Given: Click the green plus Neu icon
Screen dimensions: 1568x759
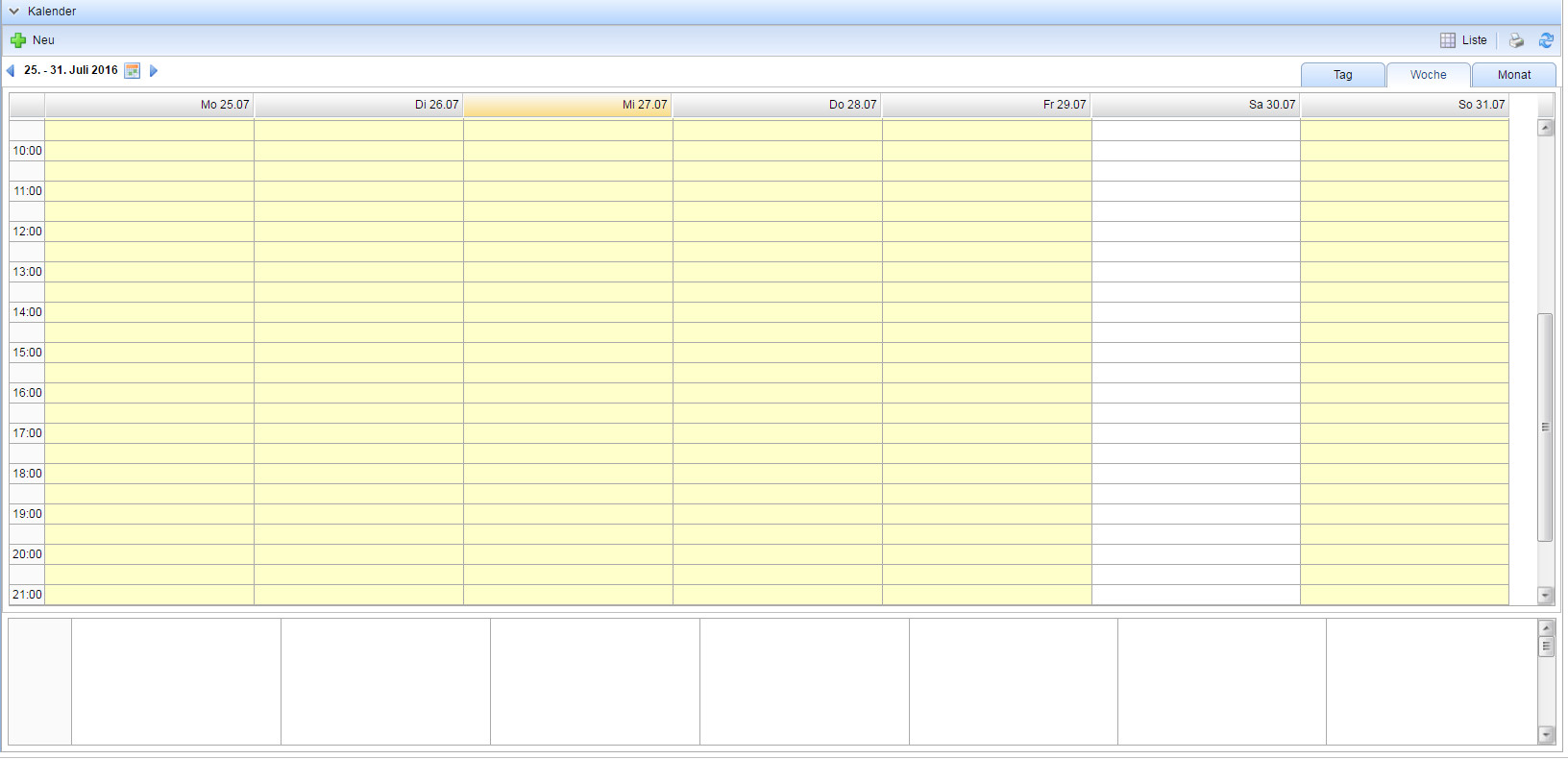Looking at the screenshot, I should pos(18,40).
